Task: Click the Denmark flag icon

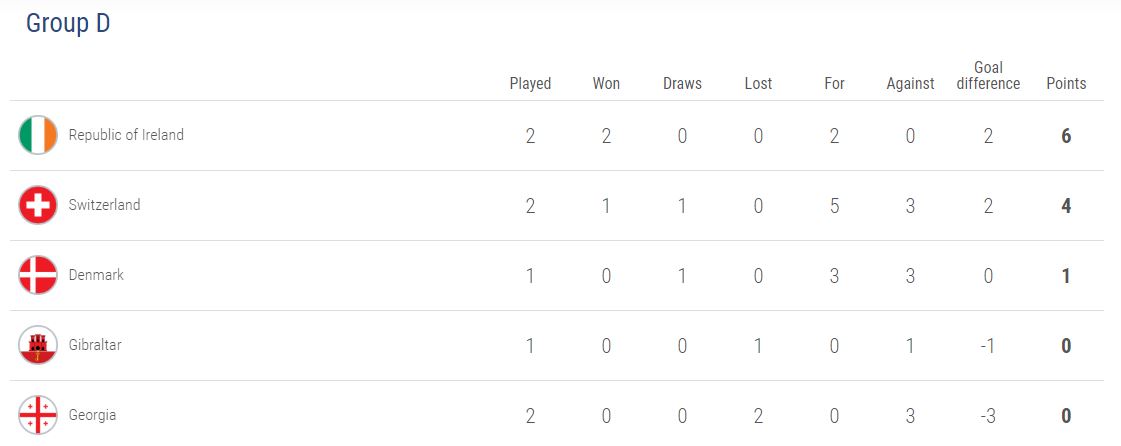Action: point(38,275)
